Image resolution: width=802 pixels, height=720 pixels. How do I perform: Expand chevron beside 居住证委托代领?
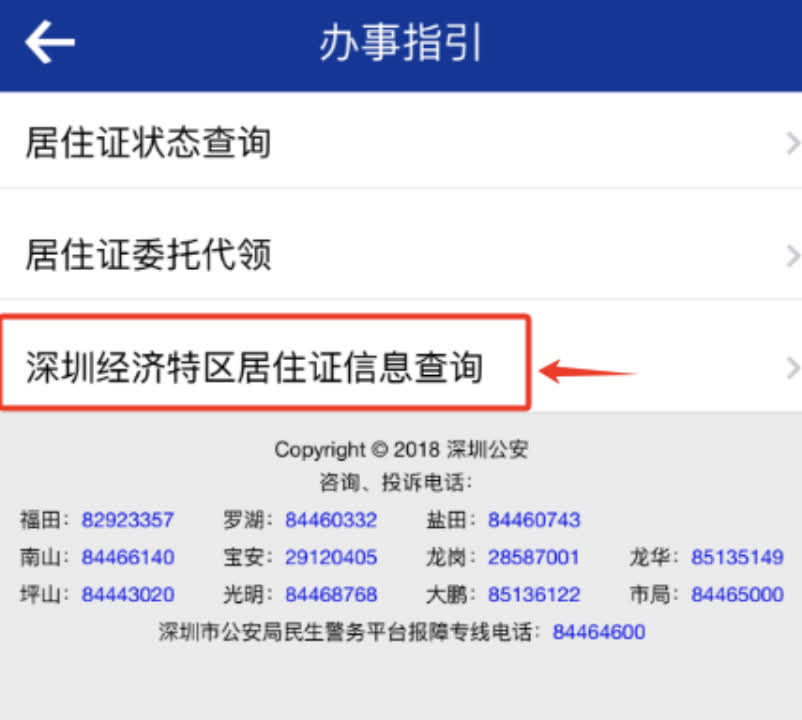click(793, 256)
